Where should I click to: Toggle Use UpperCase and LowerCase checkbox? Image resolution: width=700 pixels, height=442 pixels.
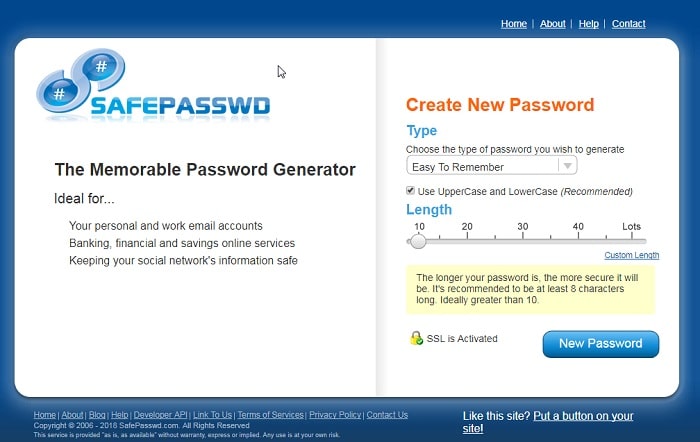click(410, 191)
